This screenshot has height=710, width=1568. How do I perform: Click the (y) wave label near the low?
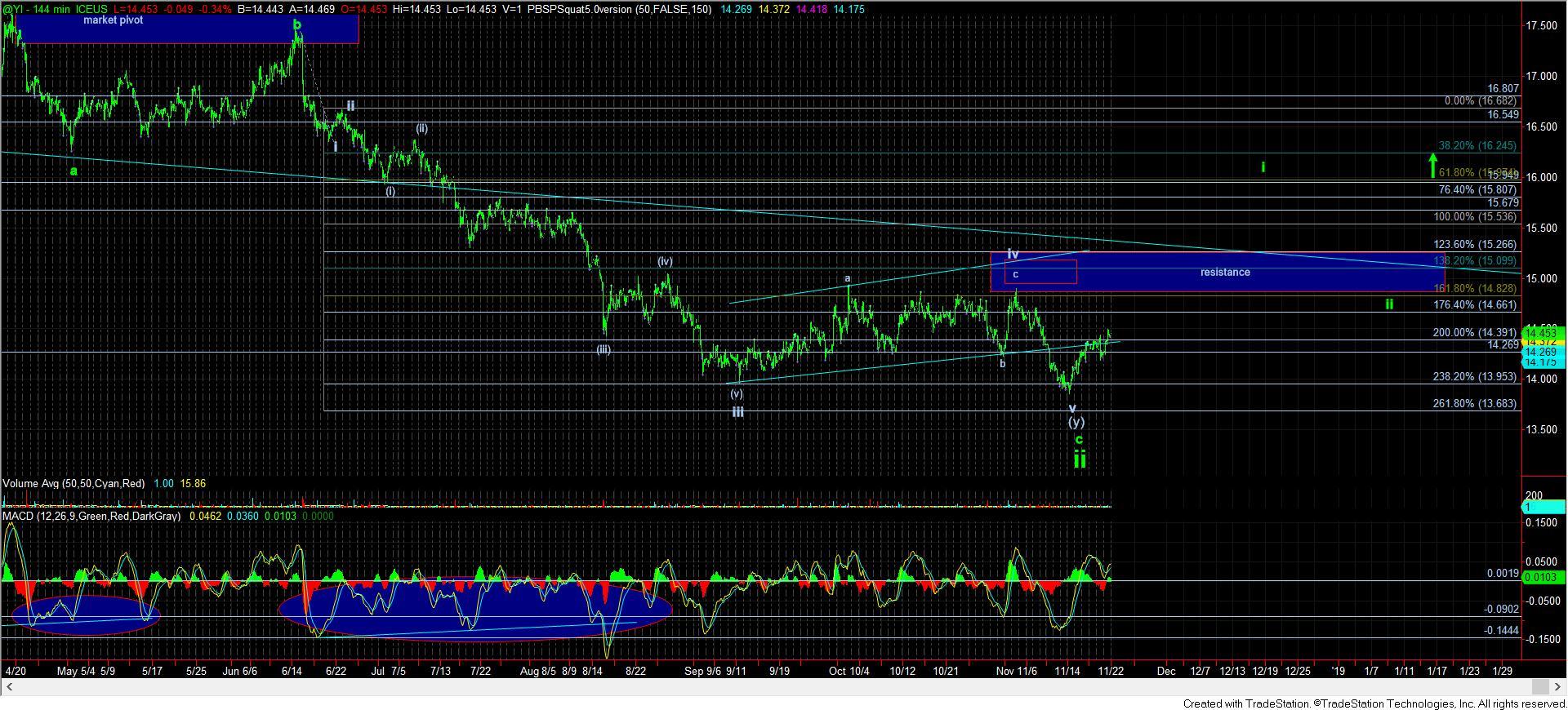(x=1076, y=422)
